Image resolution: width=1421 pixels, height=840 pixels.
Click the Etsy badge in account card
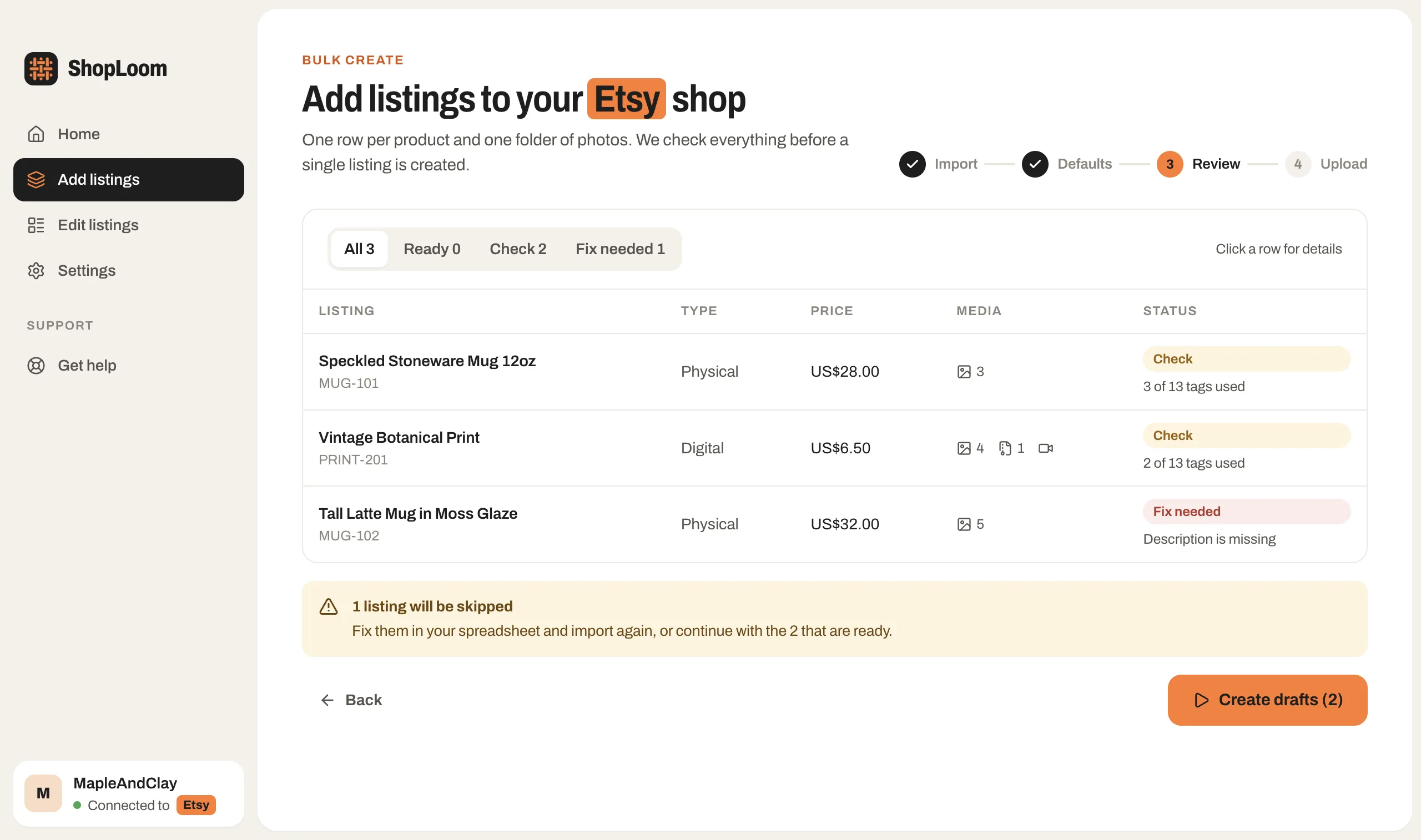click(196, 805)
